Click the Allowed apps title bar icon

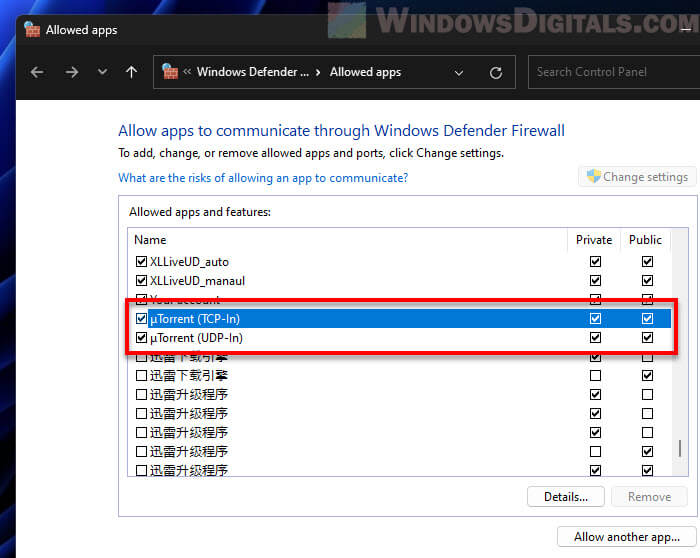(32, 29)
